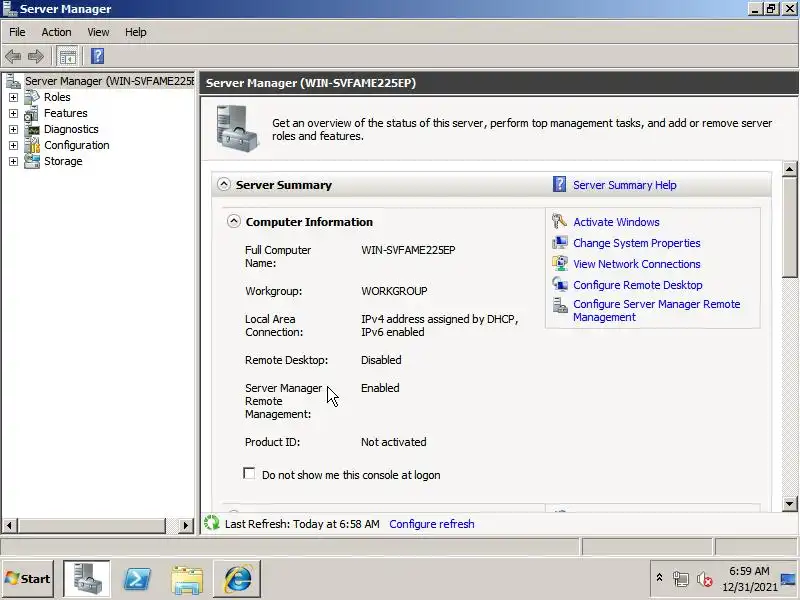Viewport: 800px width, 600px height.
Task: Click the Change System Properties link
Action: tap(636, 243)
